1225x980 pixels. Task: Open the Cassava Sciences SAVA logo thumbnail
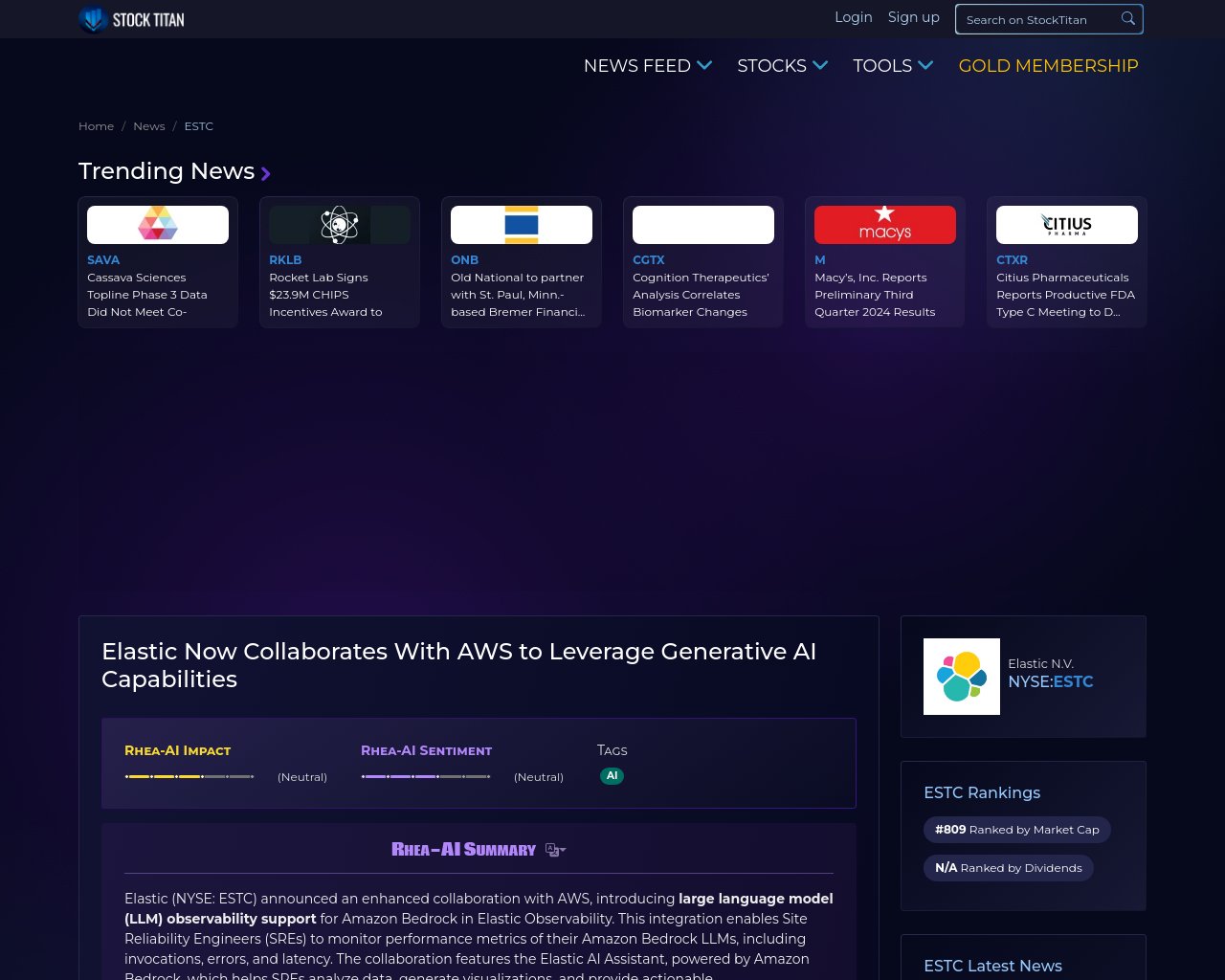158,225
